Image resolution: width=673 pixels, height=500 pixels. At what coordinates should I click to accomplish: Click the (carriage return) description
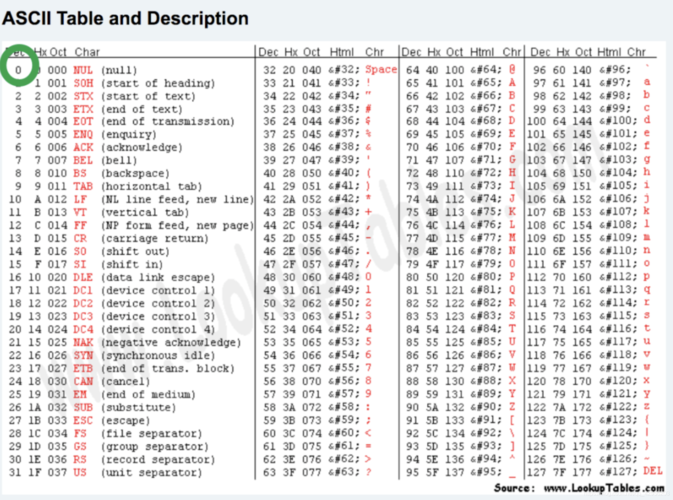click(x=155, y=238)
